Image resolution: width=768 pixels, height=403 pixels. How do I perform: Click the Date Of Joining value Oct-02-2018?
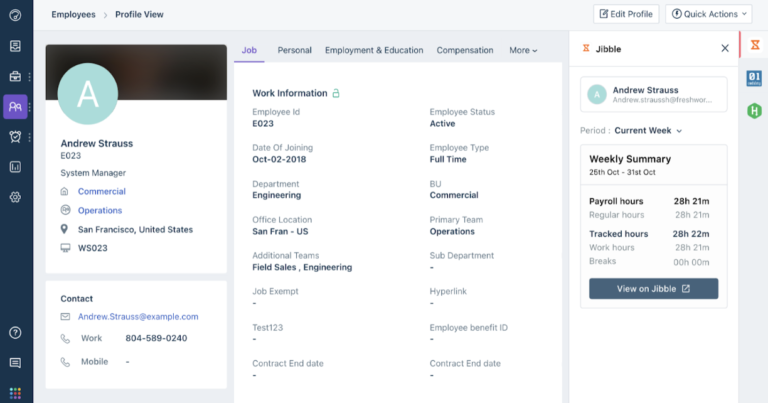(279, 160)
